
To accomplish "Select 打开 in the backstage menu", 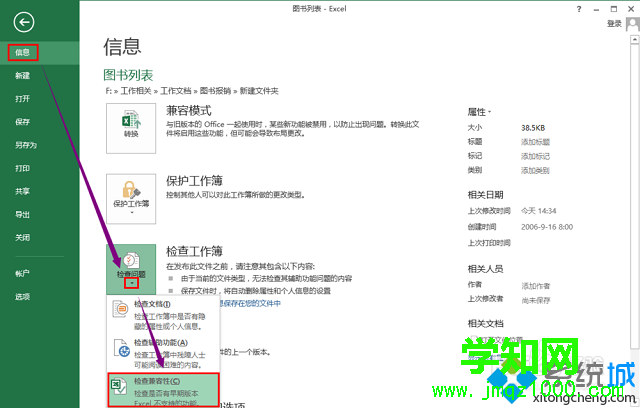I will coord(23,99).
